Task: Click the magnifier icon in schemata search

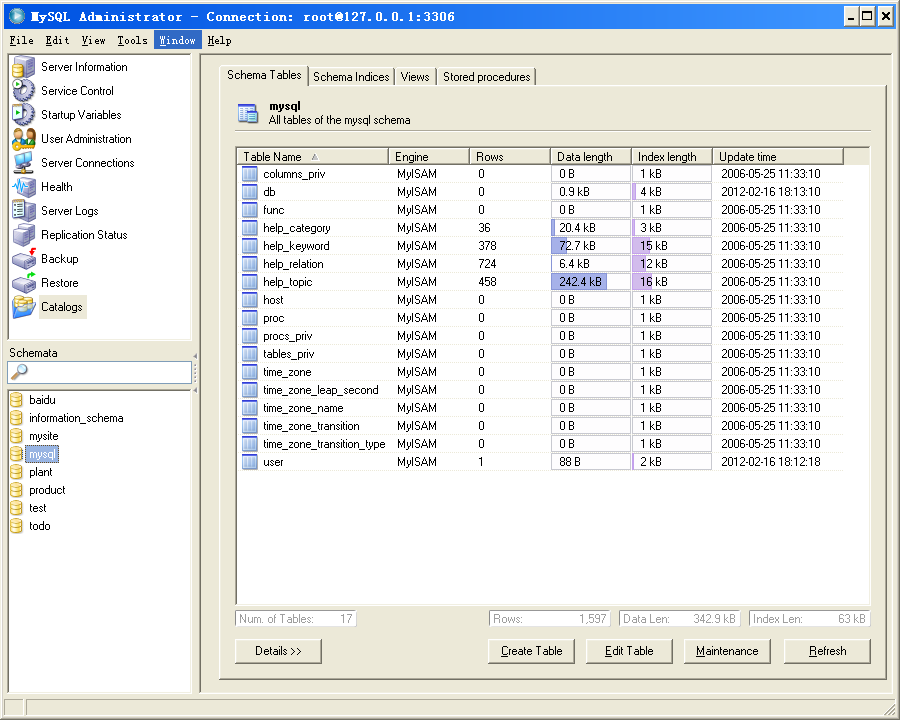Action: (x=19, y=372)
